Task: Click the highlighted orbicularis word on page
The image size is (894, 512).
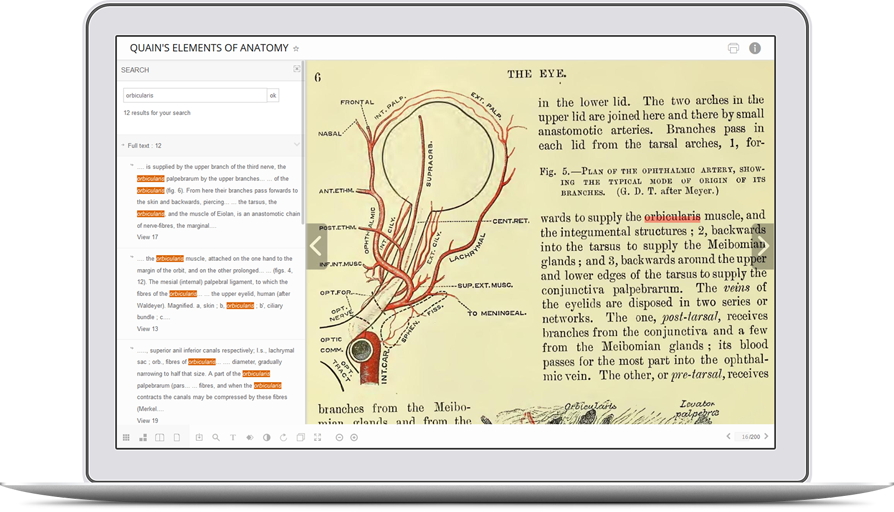Action: 672,217
